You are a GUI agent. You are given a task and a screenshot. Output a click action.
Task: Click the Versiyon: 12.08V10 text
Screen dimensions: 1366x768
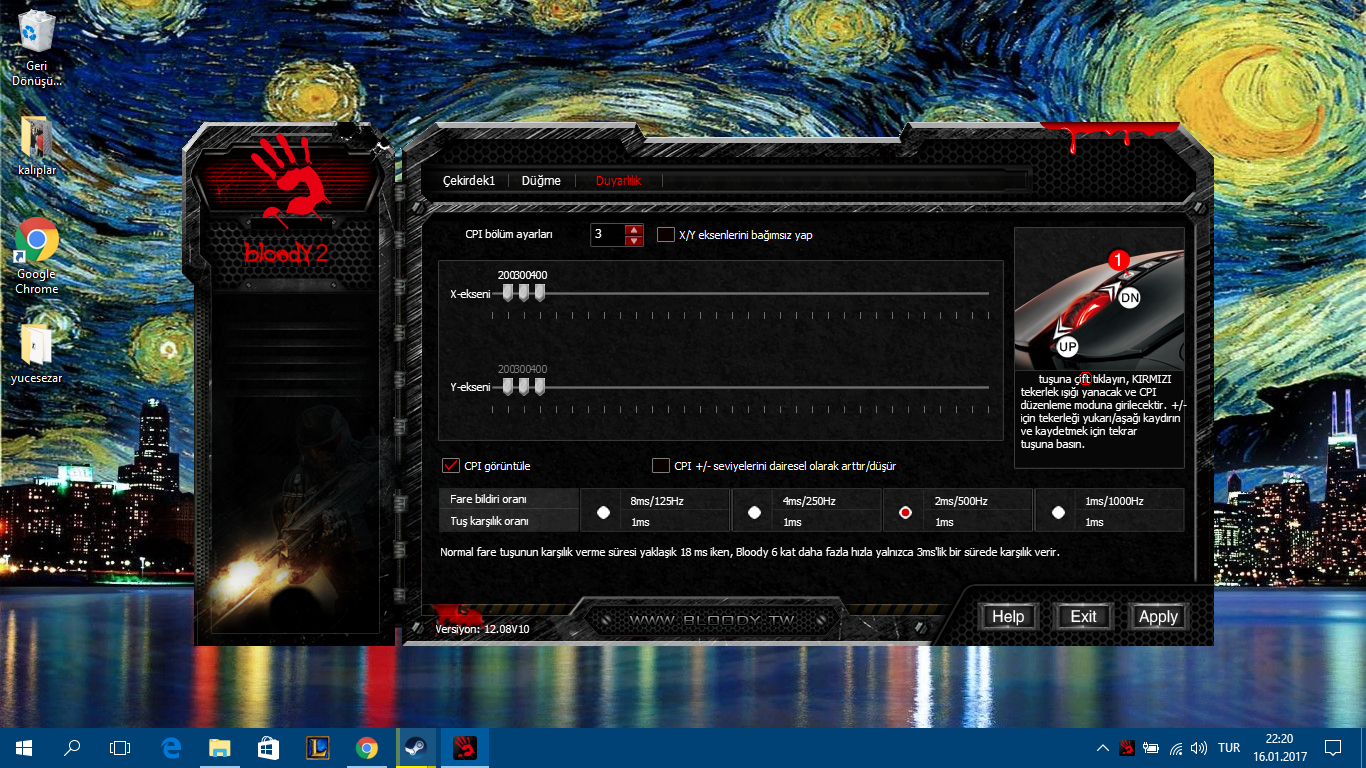[482, 629]
